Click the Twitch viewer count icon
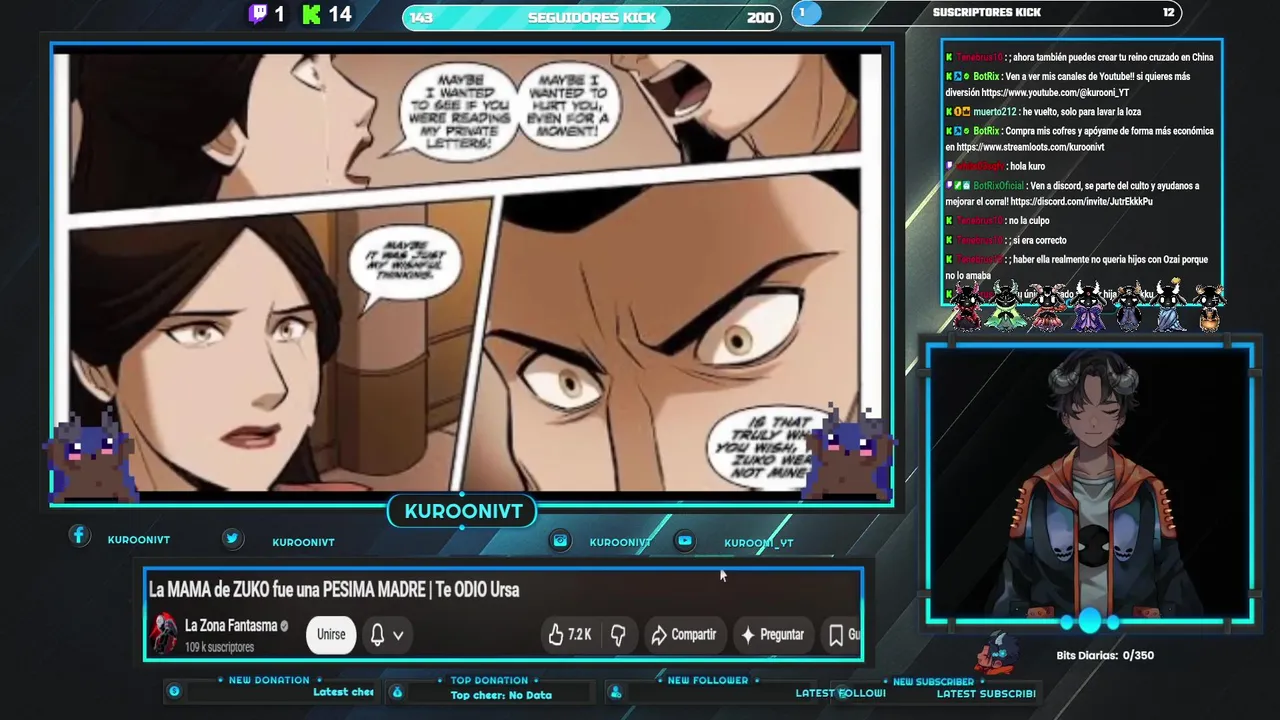Viewport: 1280px width, 720px height. [x=258, y=14]
